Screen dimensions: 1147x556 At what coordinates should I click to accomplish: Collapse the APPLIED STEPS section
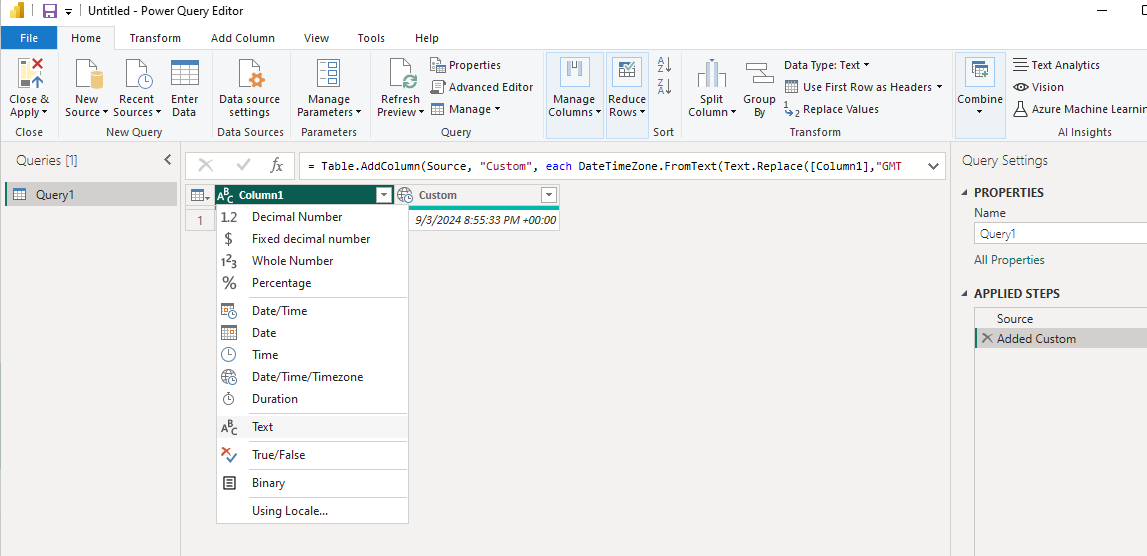965,293
